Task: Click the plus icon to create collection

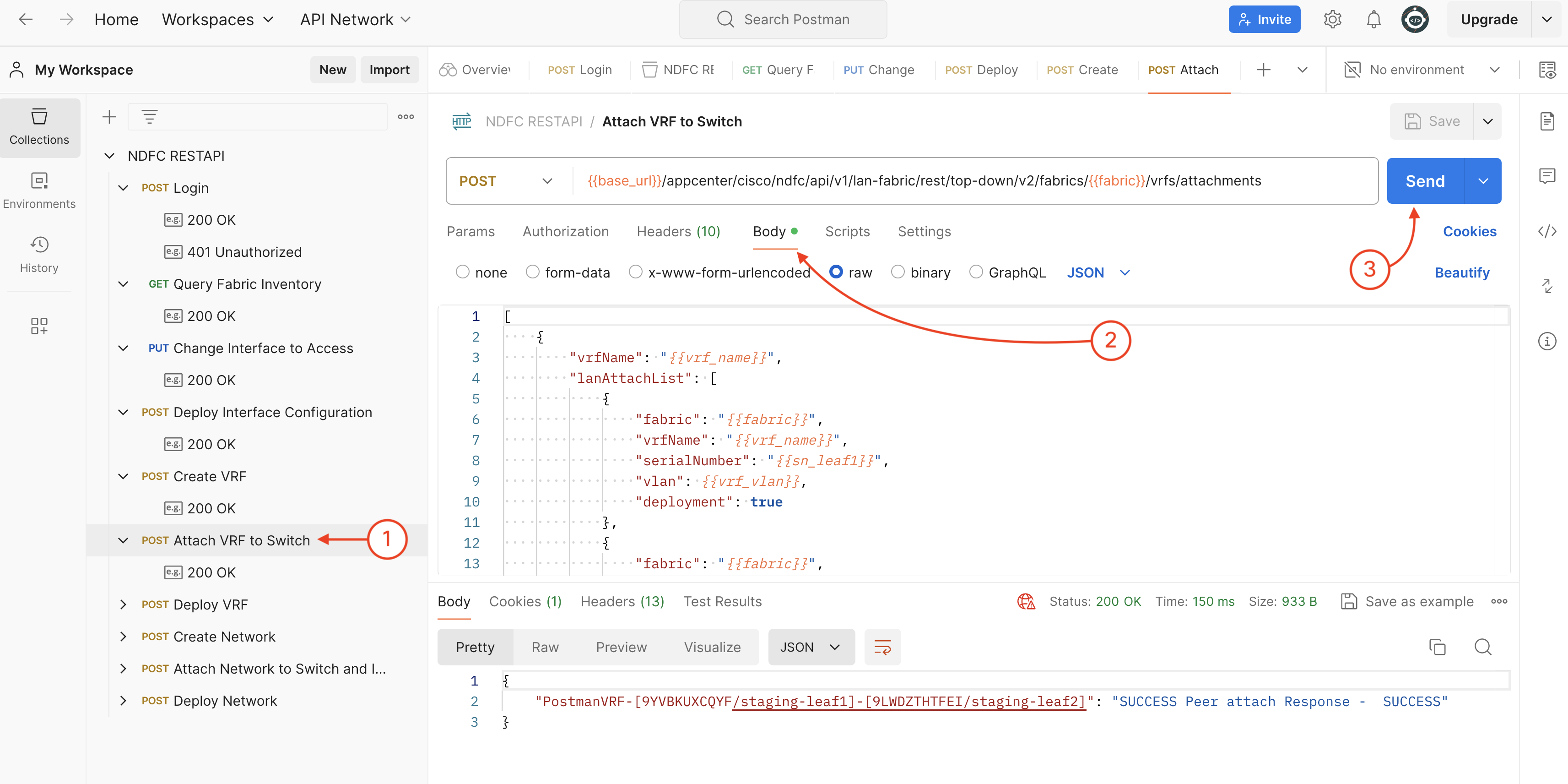Action: pos(109,116)
